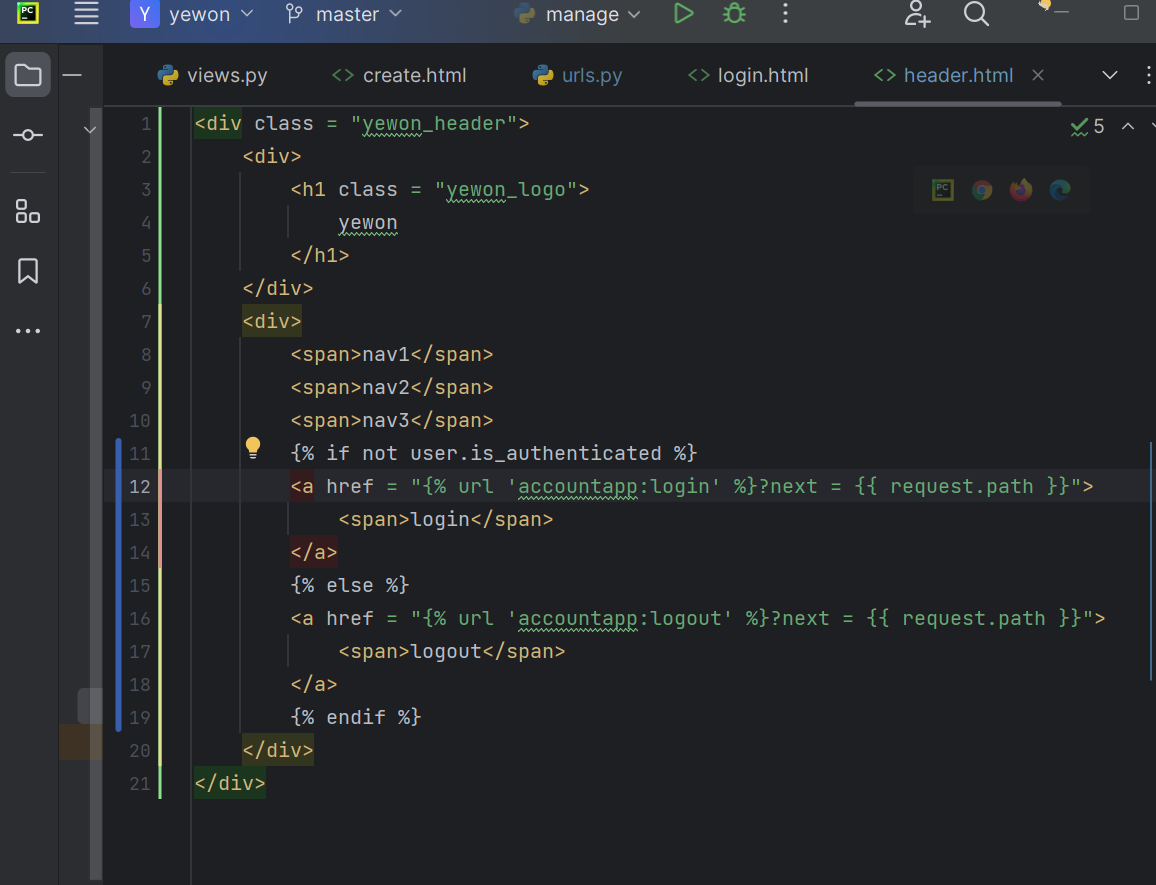
Task: Preview the page in built-in PyCharm browser
Action: pyautogui.click(x=943, y=190)
